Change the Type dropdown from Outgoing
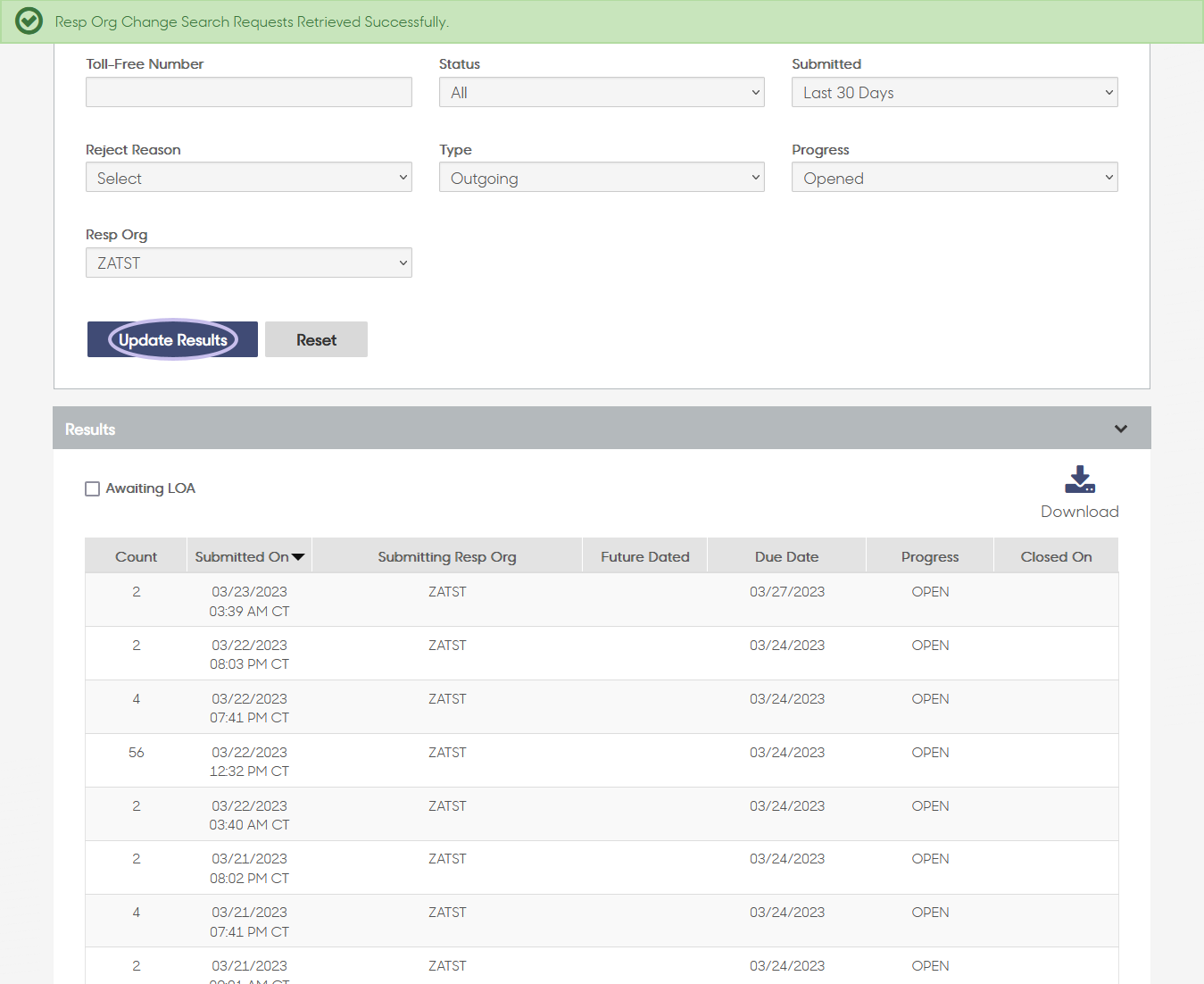The width and height of the screenshot is (1204, 984). [x=601, y=177]
